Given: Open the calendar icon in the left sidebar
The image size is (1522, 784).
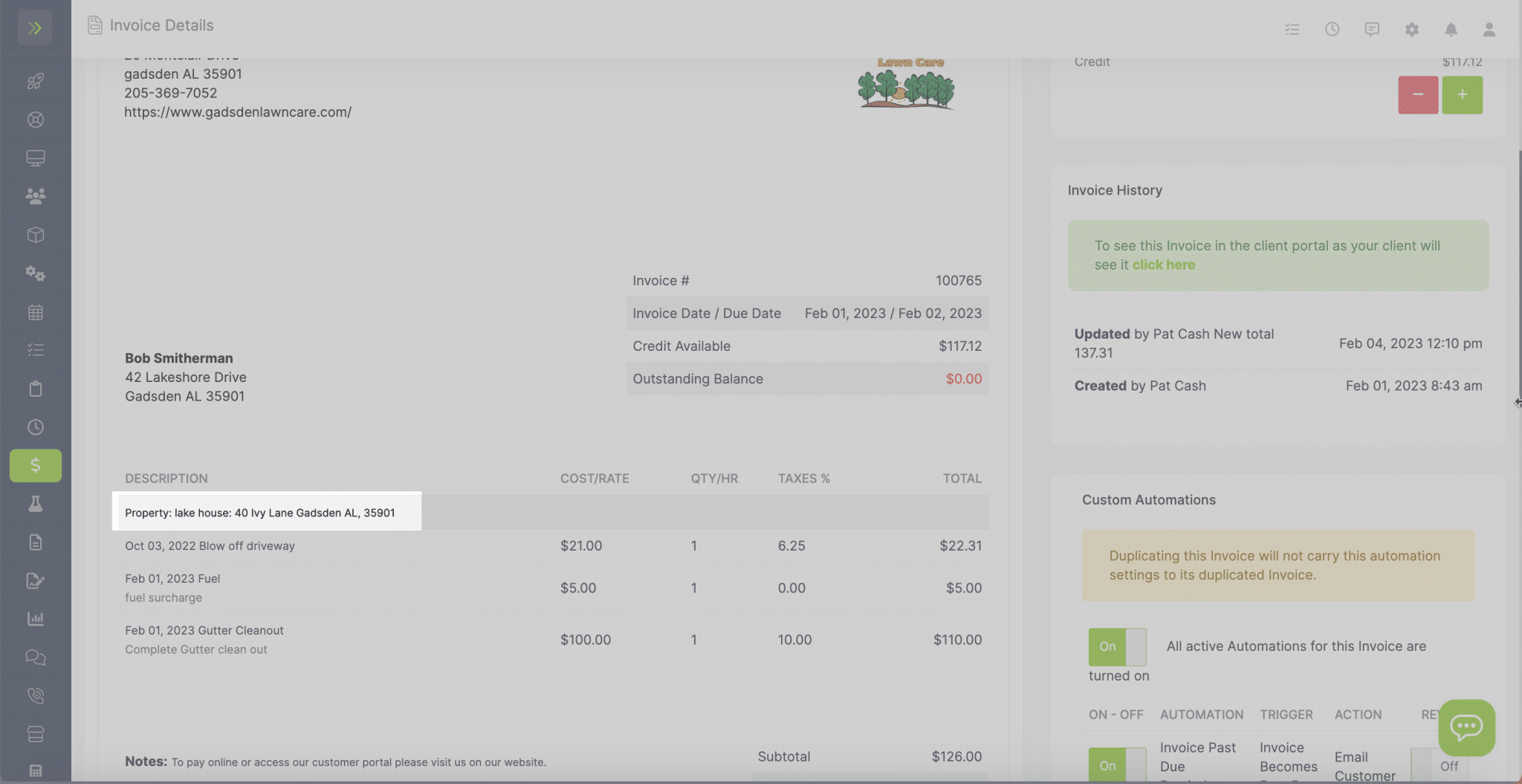Looking at the screenshot, I should point(35,312).
